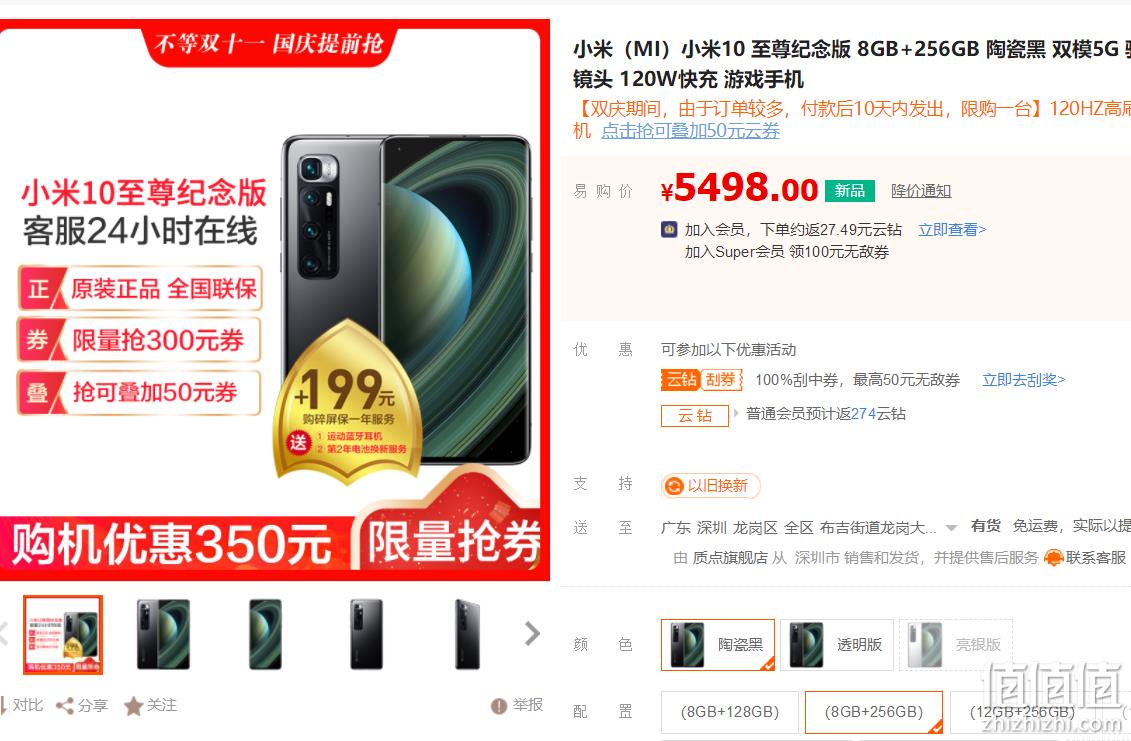Click the contact customer service icon
This screenshot has width=1131, height=741.
pos(1054,558)
